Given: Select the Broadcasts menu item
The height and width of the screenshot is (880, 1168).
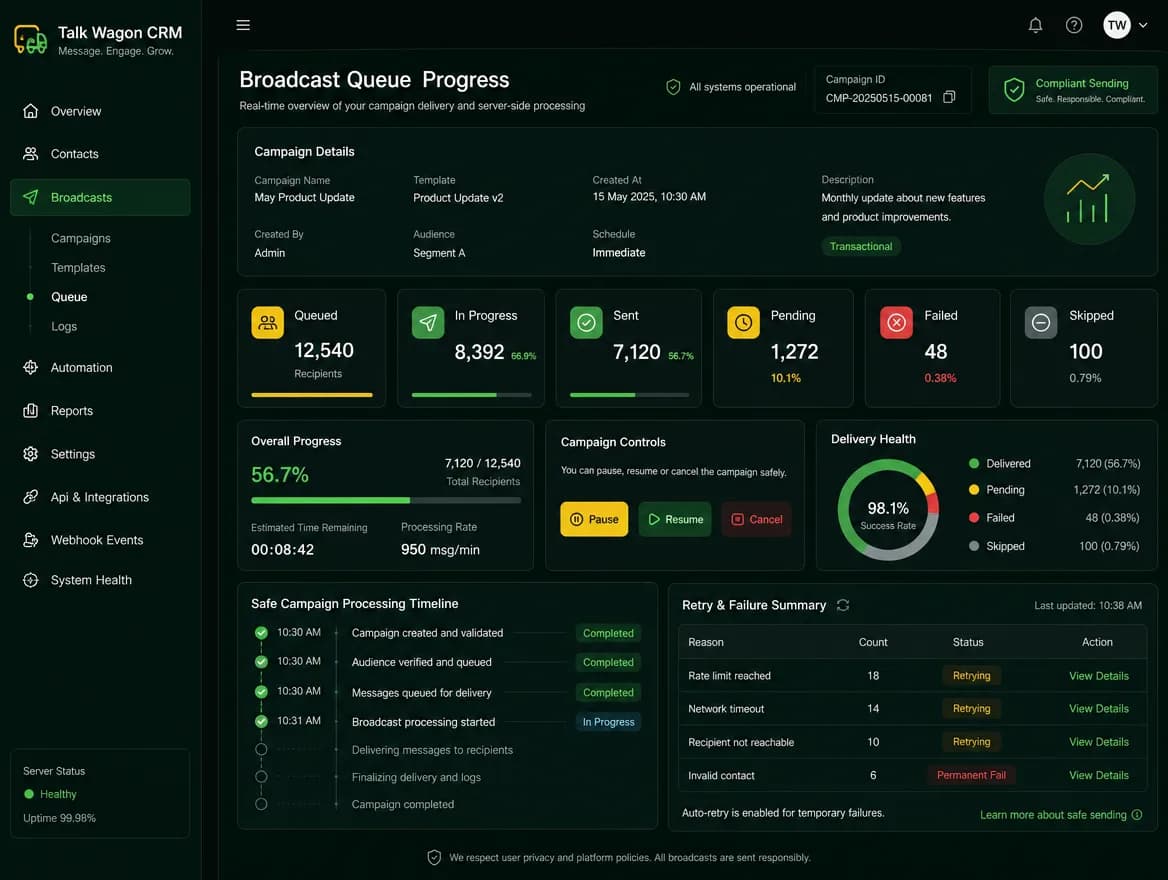Looking at the screenshot, I should (x=100, y=197).
